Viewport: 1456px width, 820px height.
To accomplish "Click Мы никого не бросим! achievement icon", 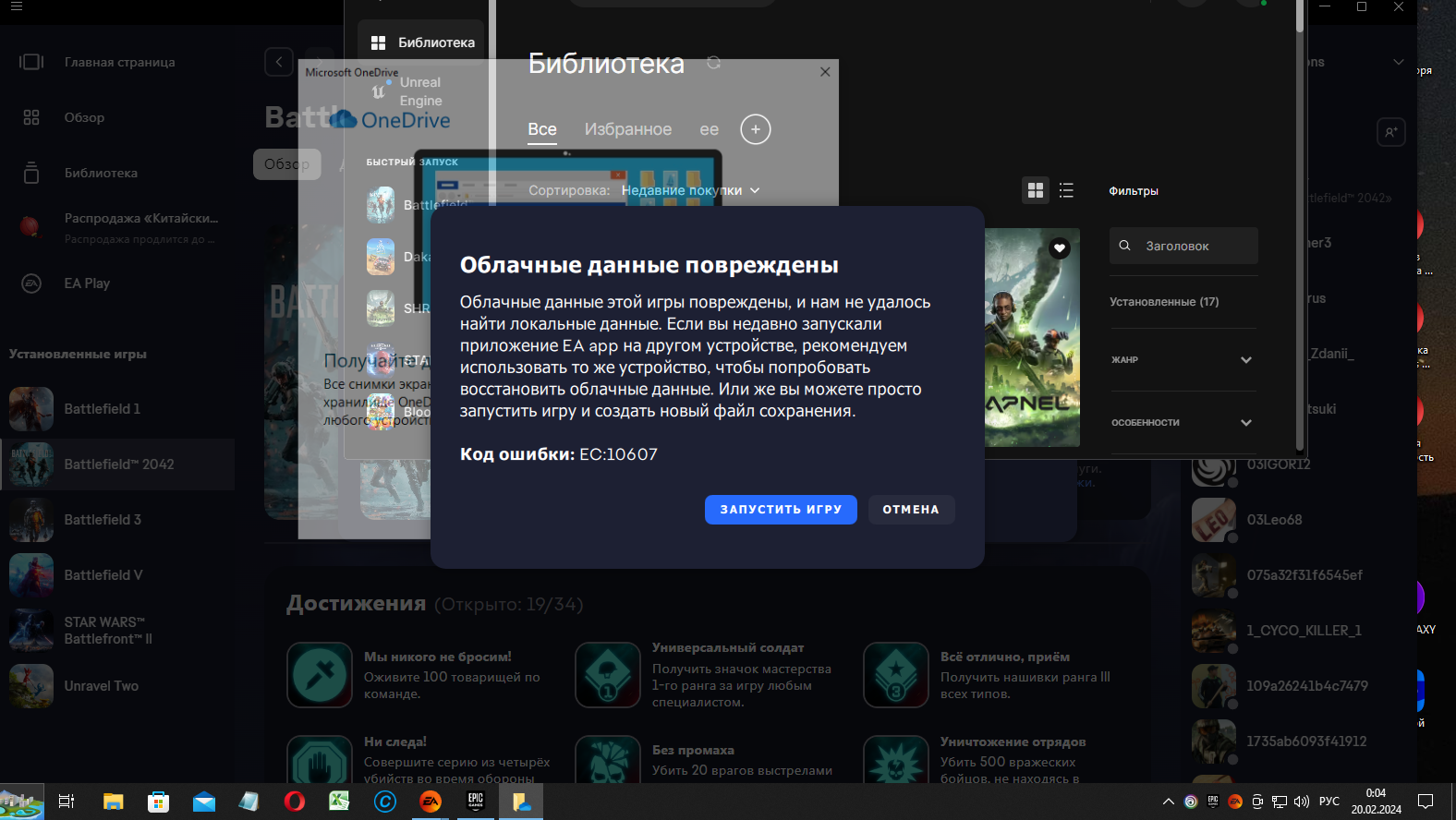I will (x=320, y=675).
